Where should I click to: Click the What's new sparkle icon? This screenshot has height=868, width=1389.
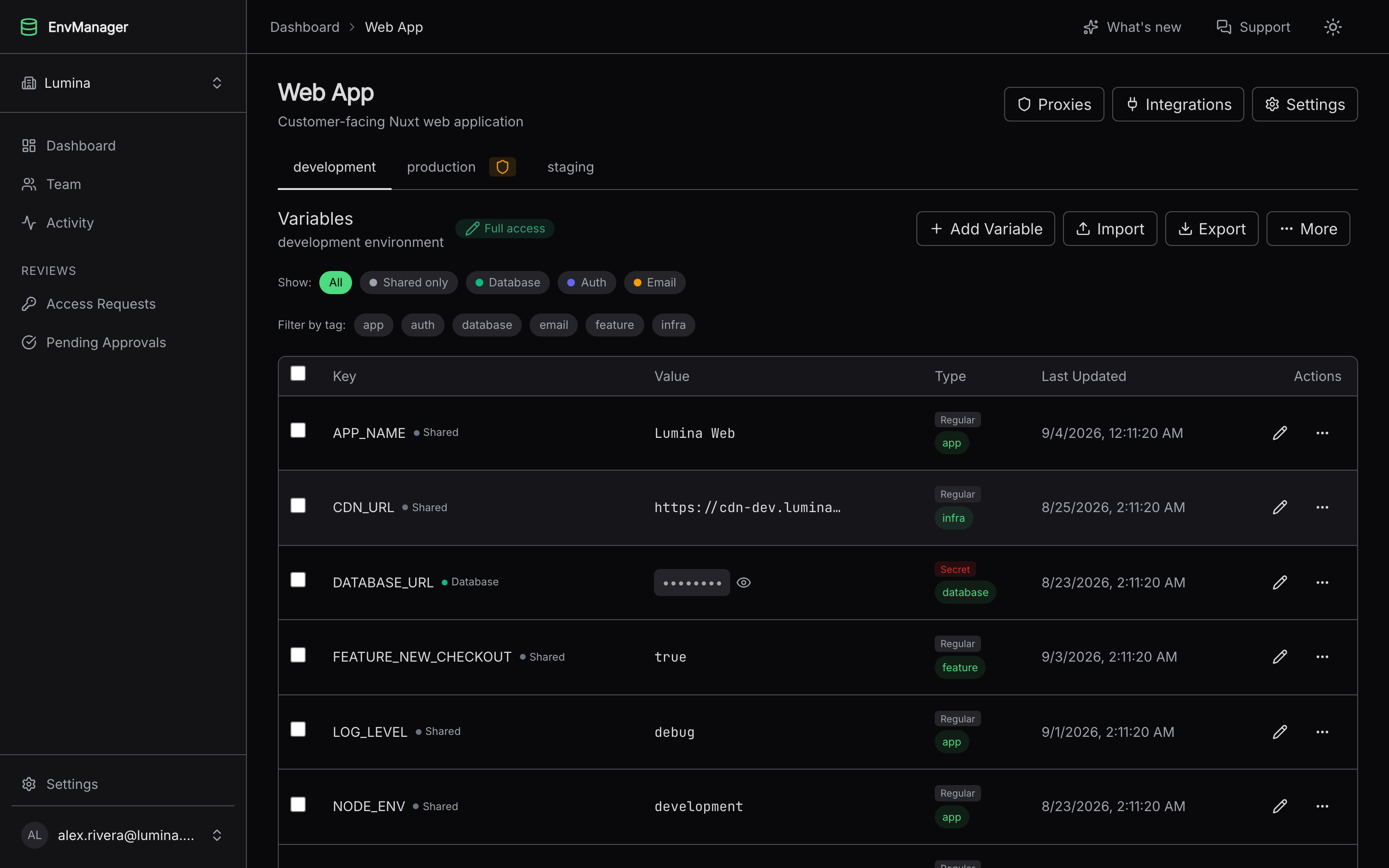point(1090,27)
